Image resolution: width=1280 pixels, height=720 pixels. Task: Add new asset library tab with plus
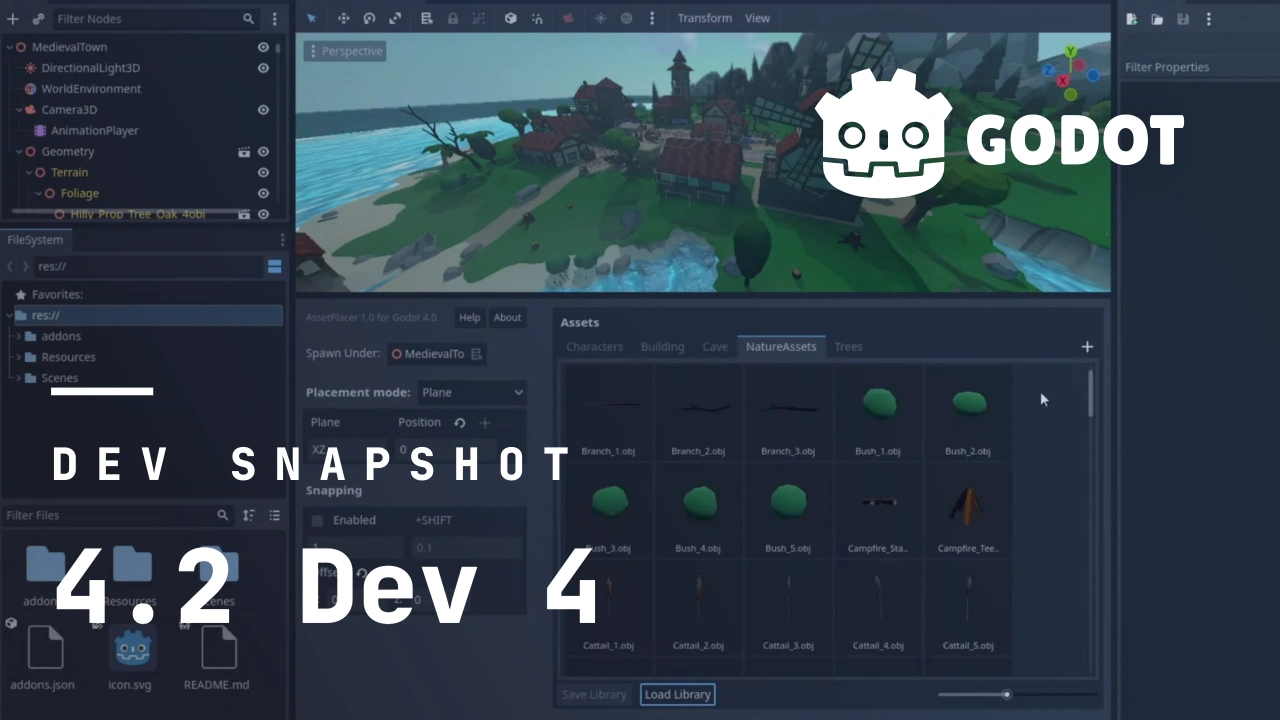click(1087, 347)
